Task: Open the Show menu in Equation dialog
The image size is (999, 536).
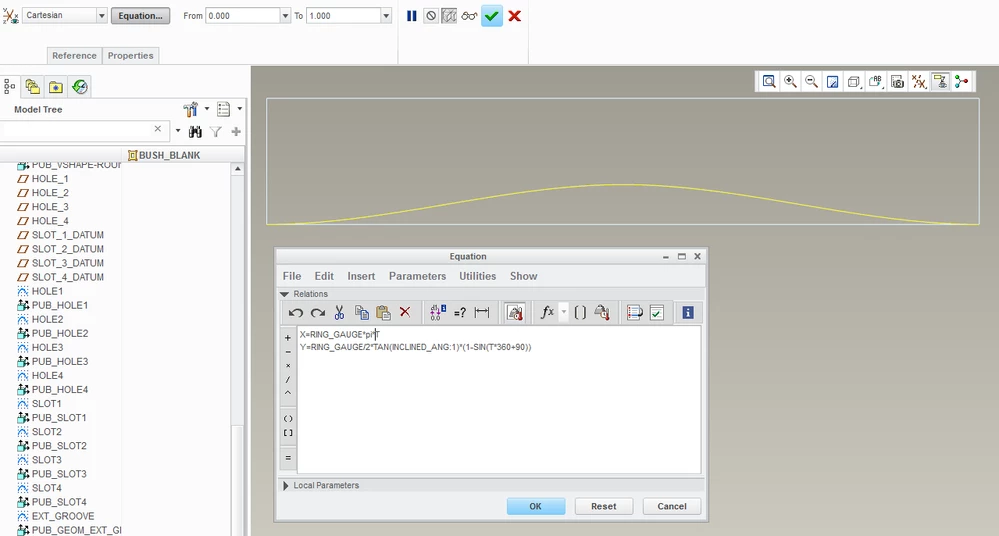Action: point(523,276)
